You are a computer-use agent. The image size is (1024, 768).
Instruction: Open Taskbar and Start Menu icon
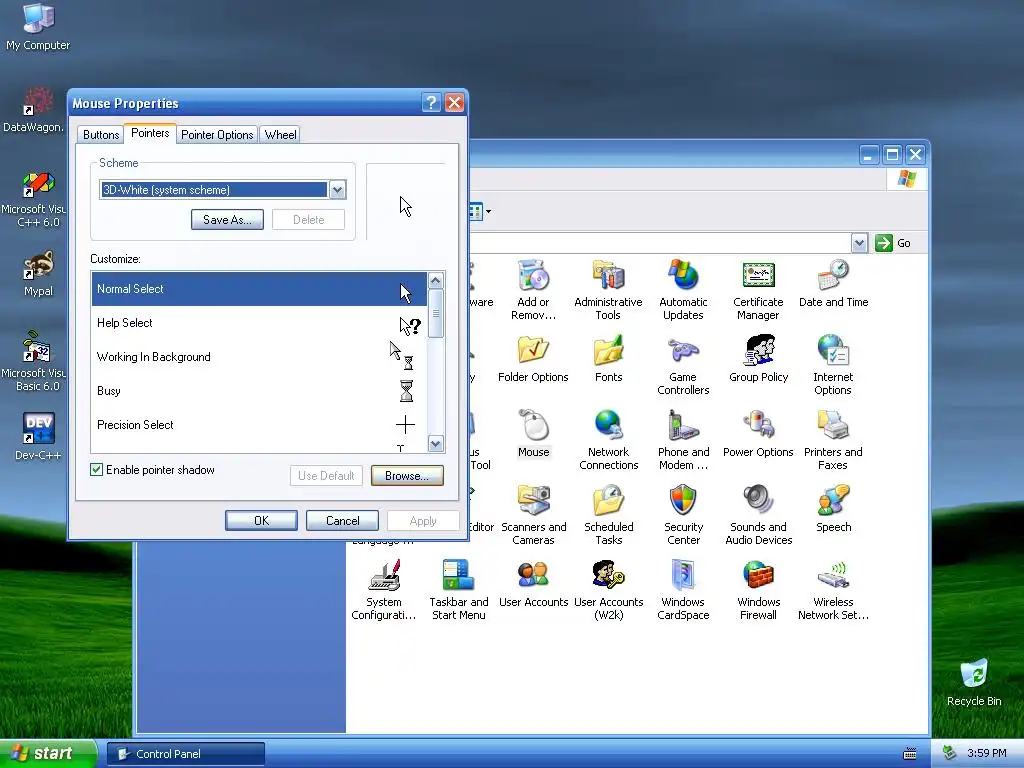[458, 590]
